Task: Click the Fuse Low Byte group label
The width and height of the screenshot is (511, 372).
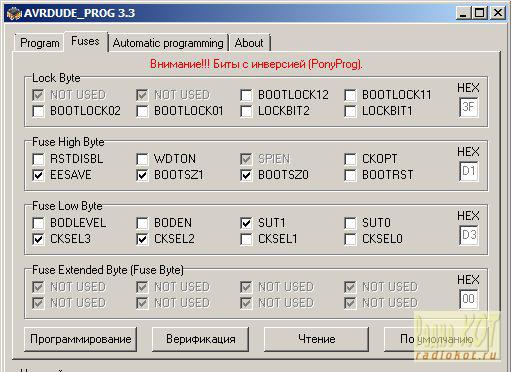Action: tap(67, 206)
